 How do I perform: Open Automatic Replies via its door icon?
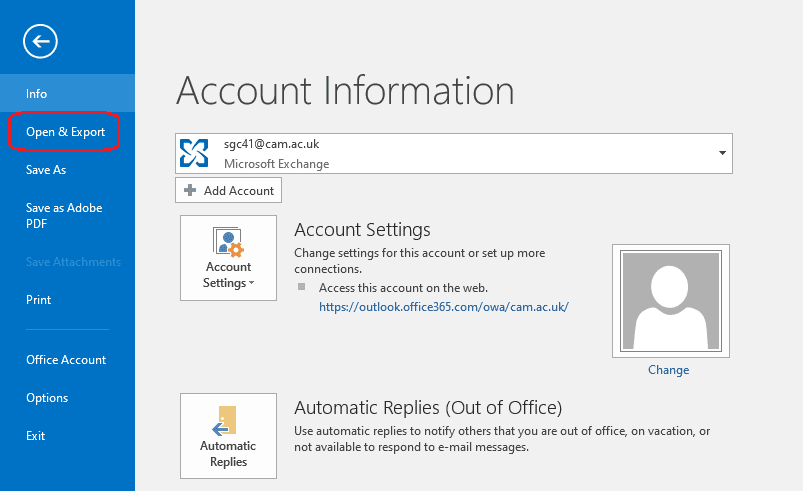coord(228,420)
